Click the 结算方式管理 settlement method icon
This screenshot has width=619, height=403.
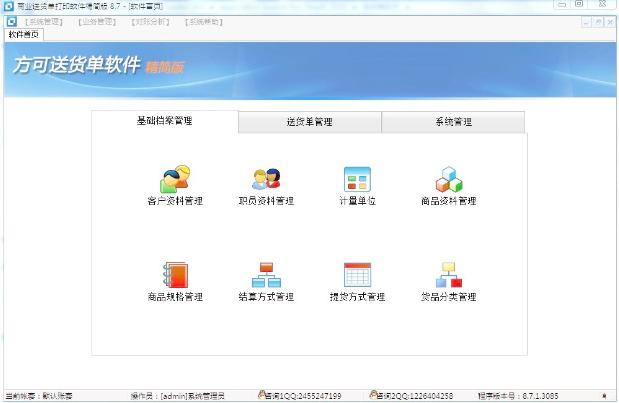266,276
